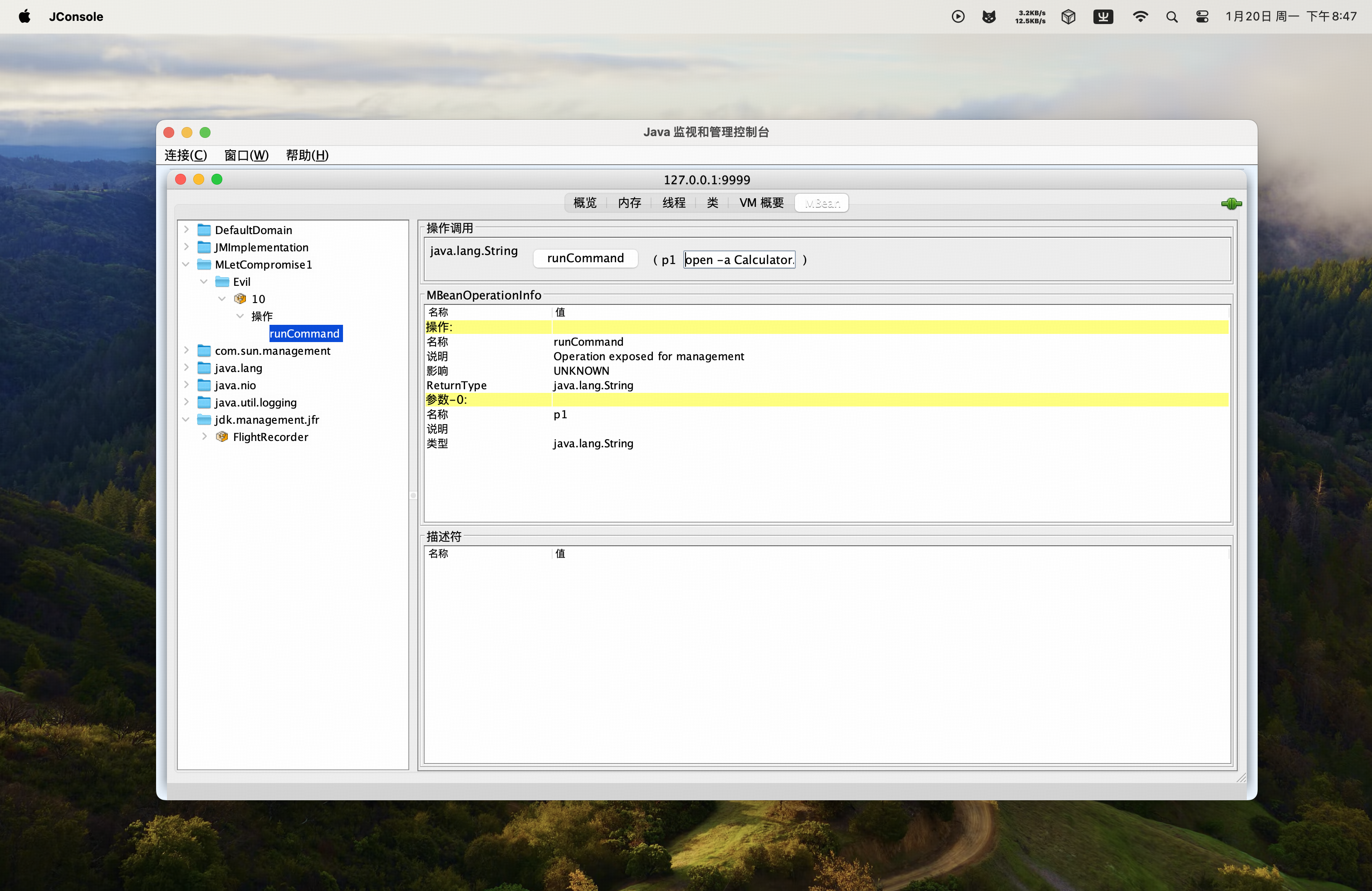The image size is (1372, 891).
Task: Collapse the 操作 operations node
Action: click(240, 316)
